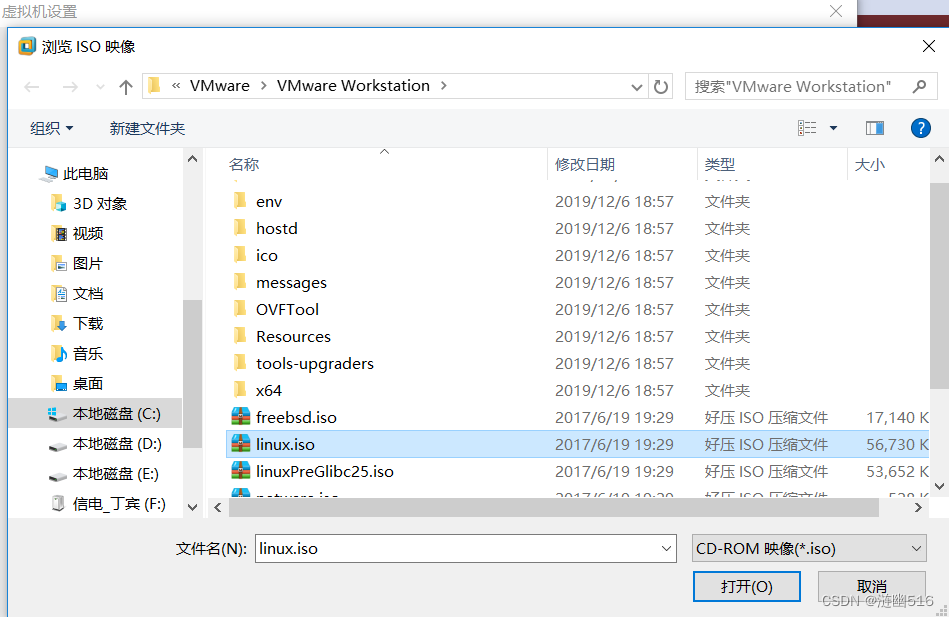
Task: Open CD-ROM 映像(*.iso) file type dropdown
Action: coord(809,549)
